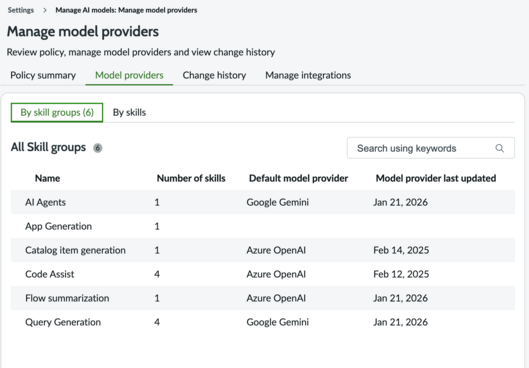Click Azure OpenAI in Flow summarization row
Viewport: 529px width, 368px height.
(x=276, y=298)
